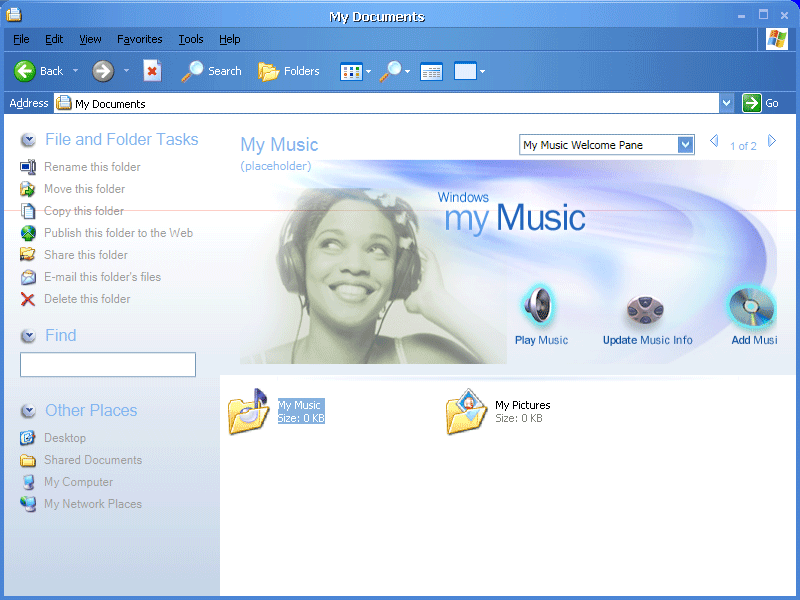Image resolution: width=800 pixels, height=600 pixels.
Task: Open the My Music folder icon
Action: tap(247, 411)
